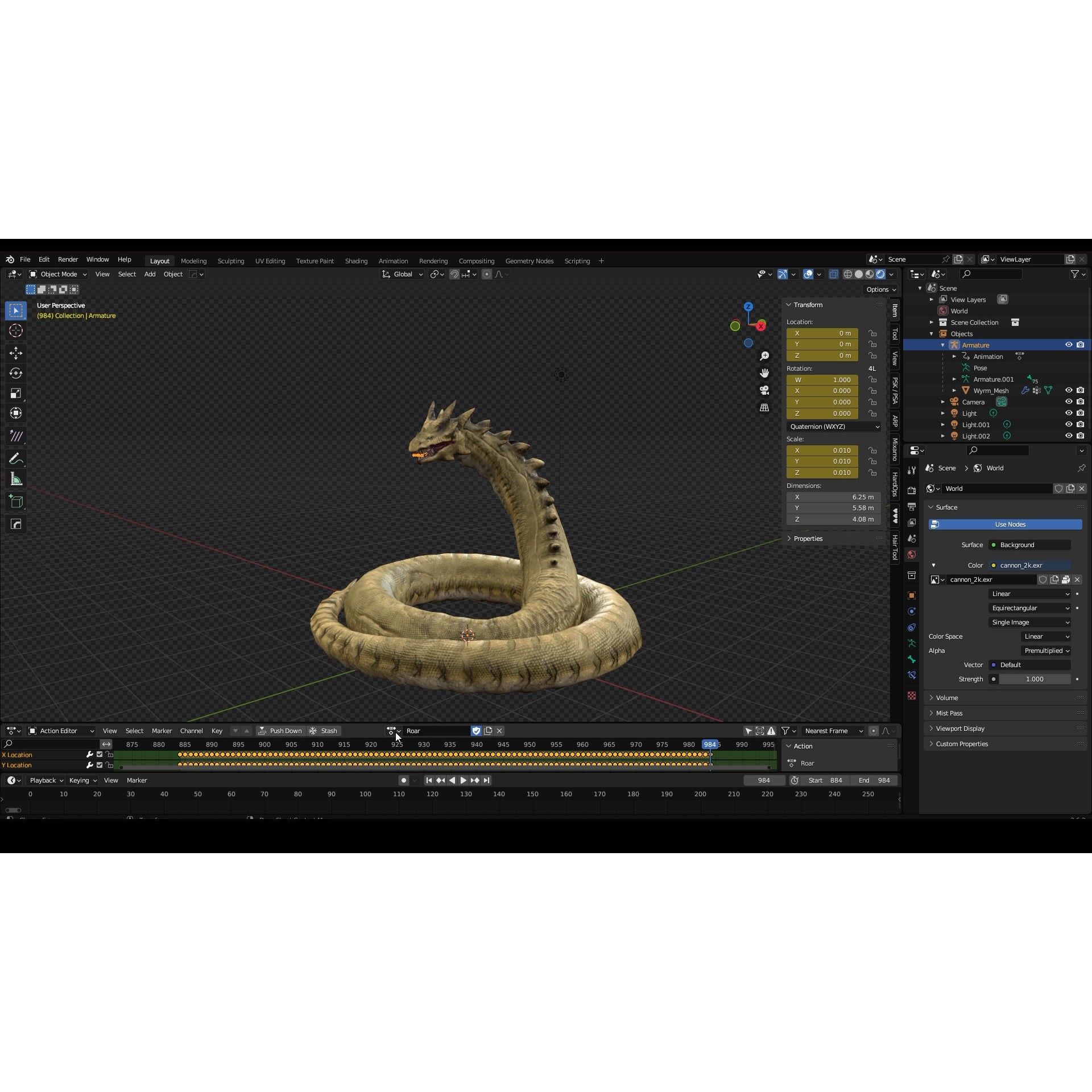Select the Cursor tool below the select tool
Viewport: 1092px width, 1092px height.
[16, 330]
